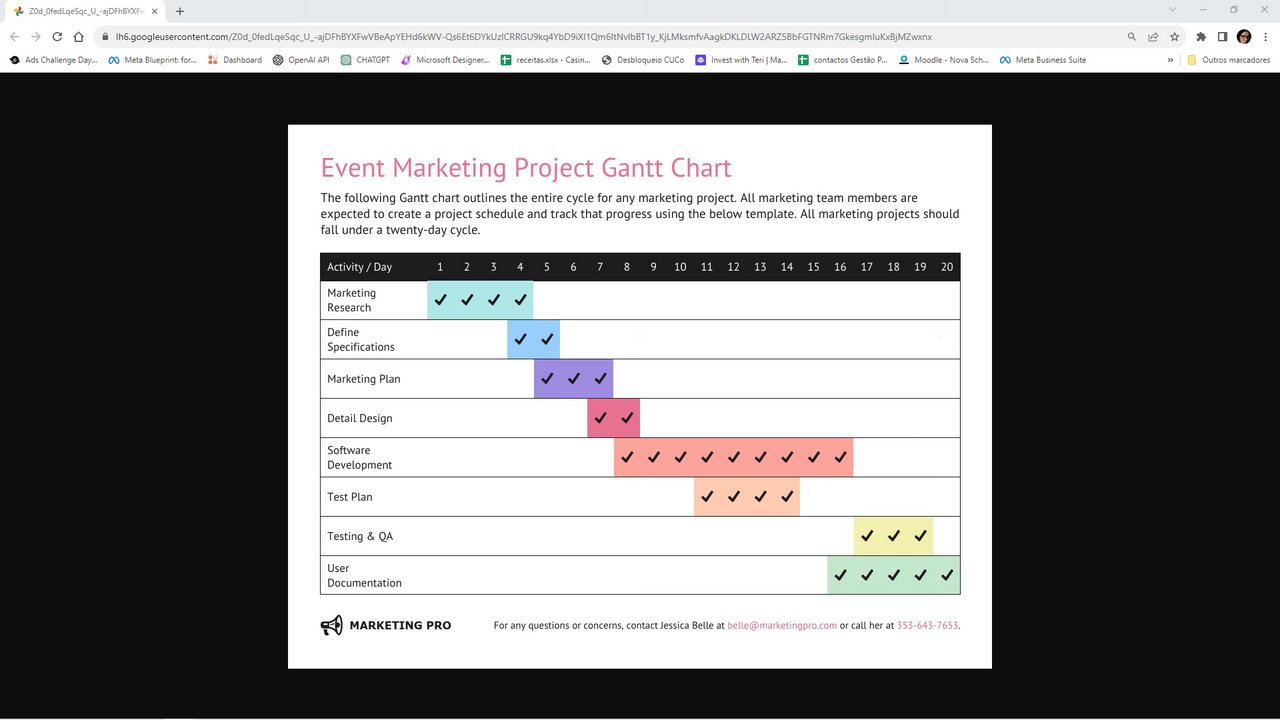
Task: Click the Software Development row label
Action: coord(359,457)
